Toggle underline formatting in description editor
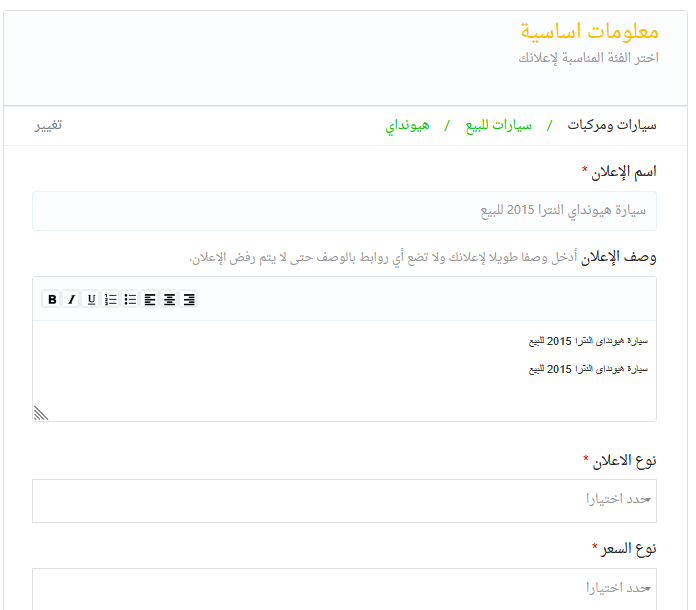 click(91, 299)
